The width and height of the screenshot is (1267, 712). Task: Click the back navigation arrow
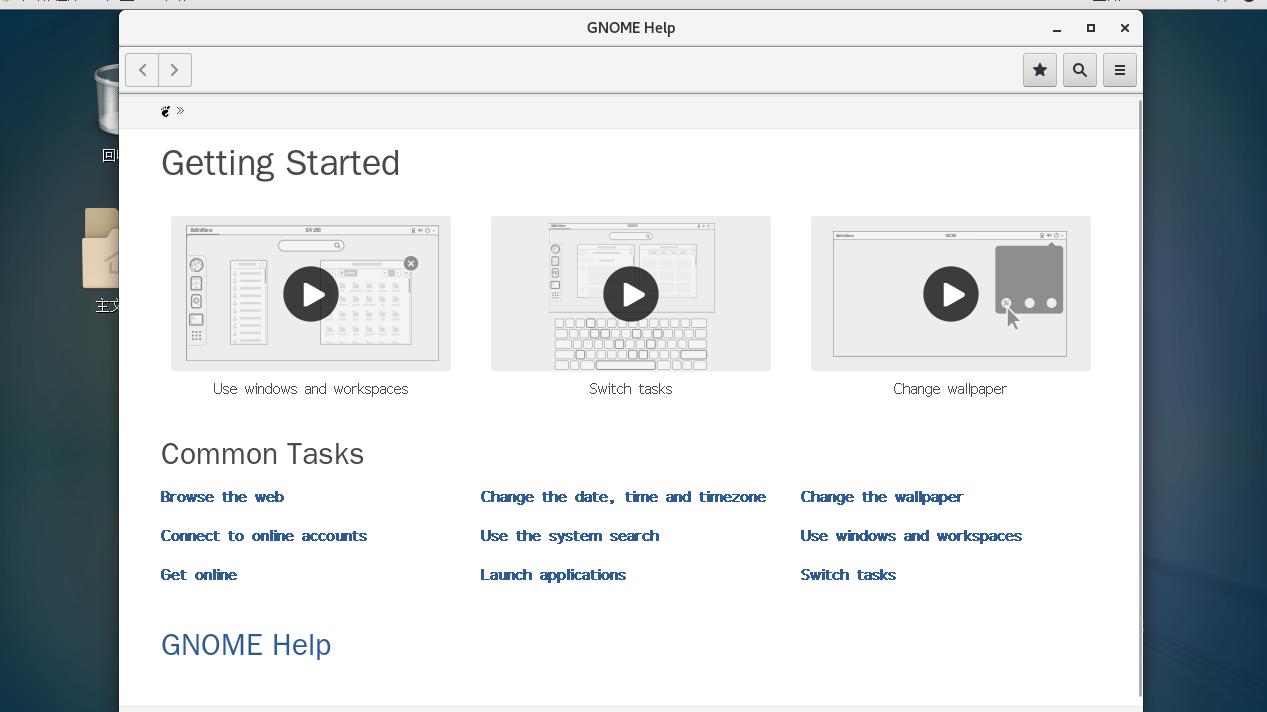click(143, 70)
